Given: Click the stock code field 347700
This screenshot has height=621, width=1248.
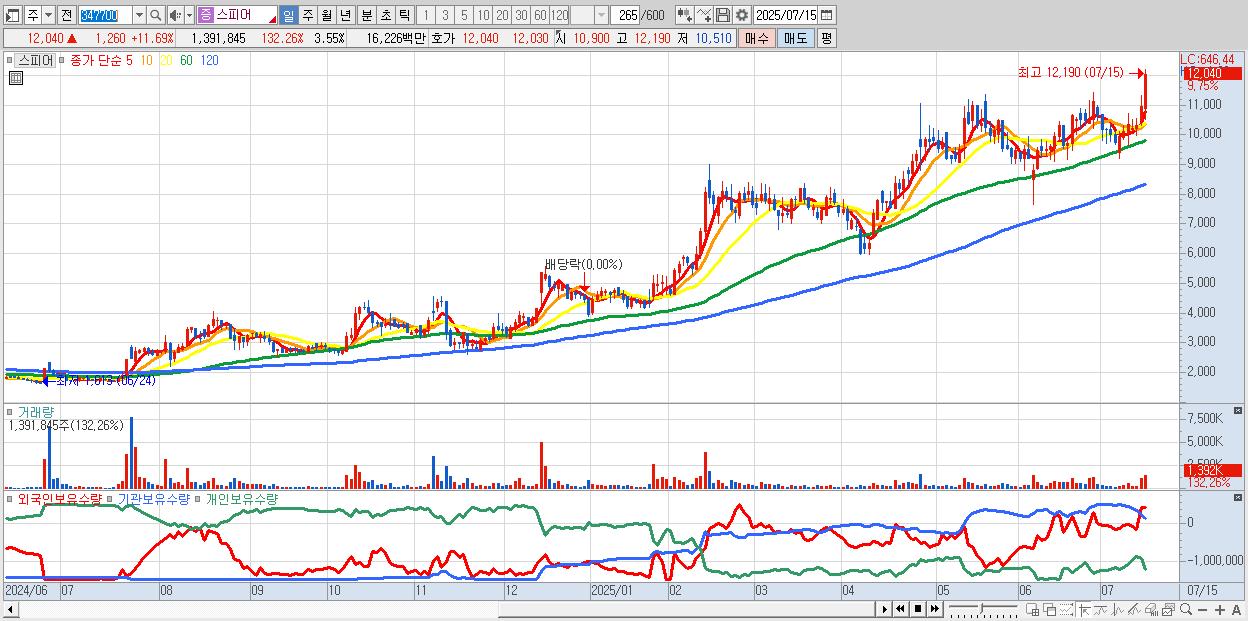Looking at the screenshot, I should click(105, 15).
